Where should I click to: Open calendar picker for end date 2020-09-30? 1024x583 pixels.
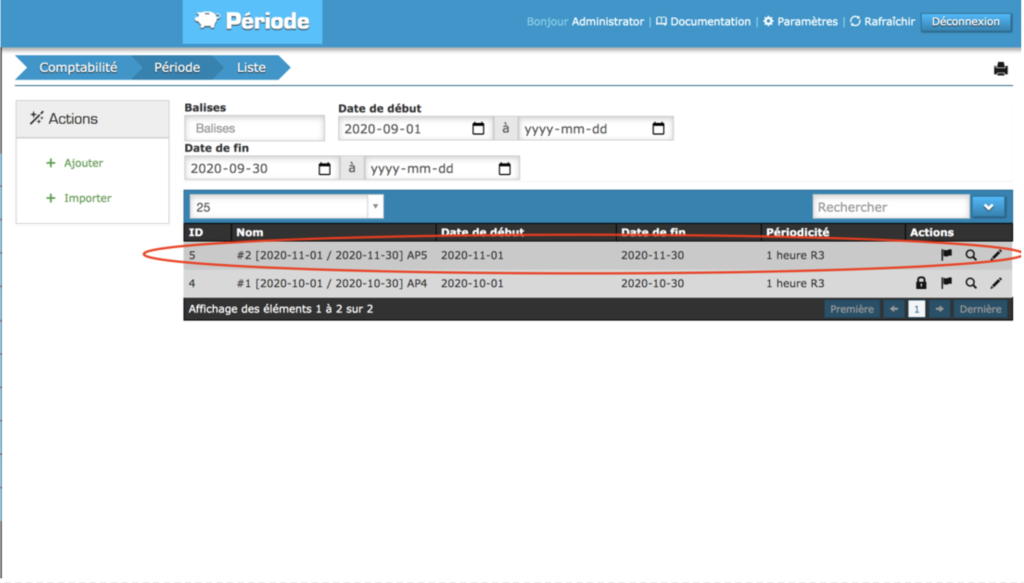click(x=324, y=169)
